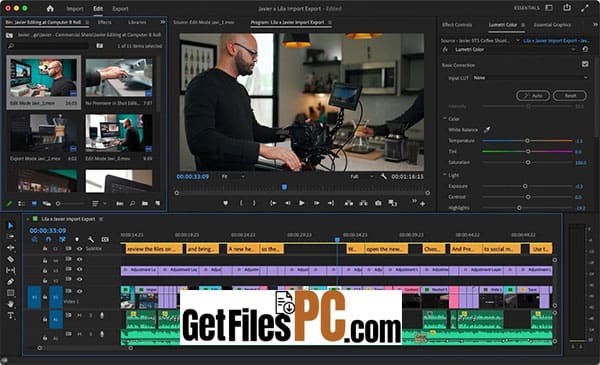The height and width of the screenshot is (365, 600).
Task: Reset the Lumetri Color effect icon
Action: coord(585,49)
